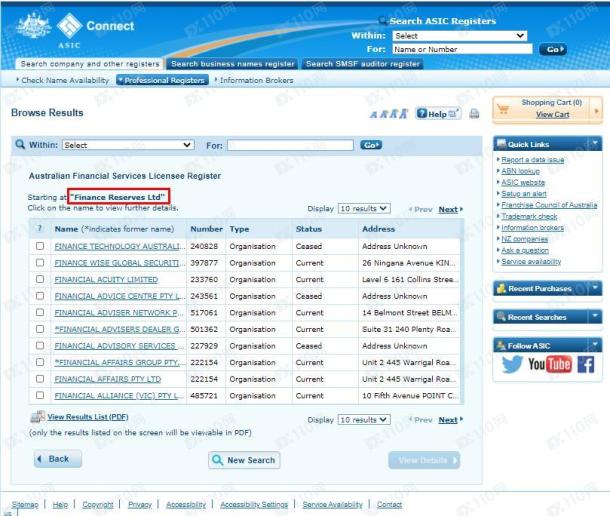Click the results panel Go button

pyautogui.click(x=371, y=145)
